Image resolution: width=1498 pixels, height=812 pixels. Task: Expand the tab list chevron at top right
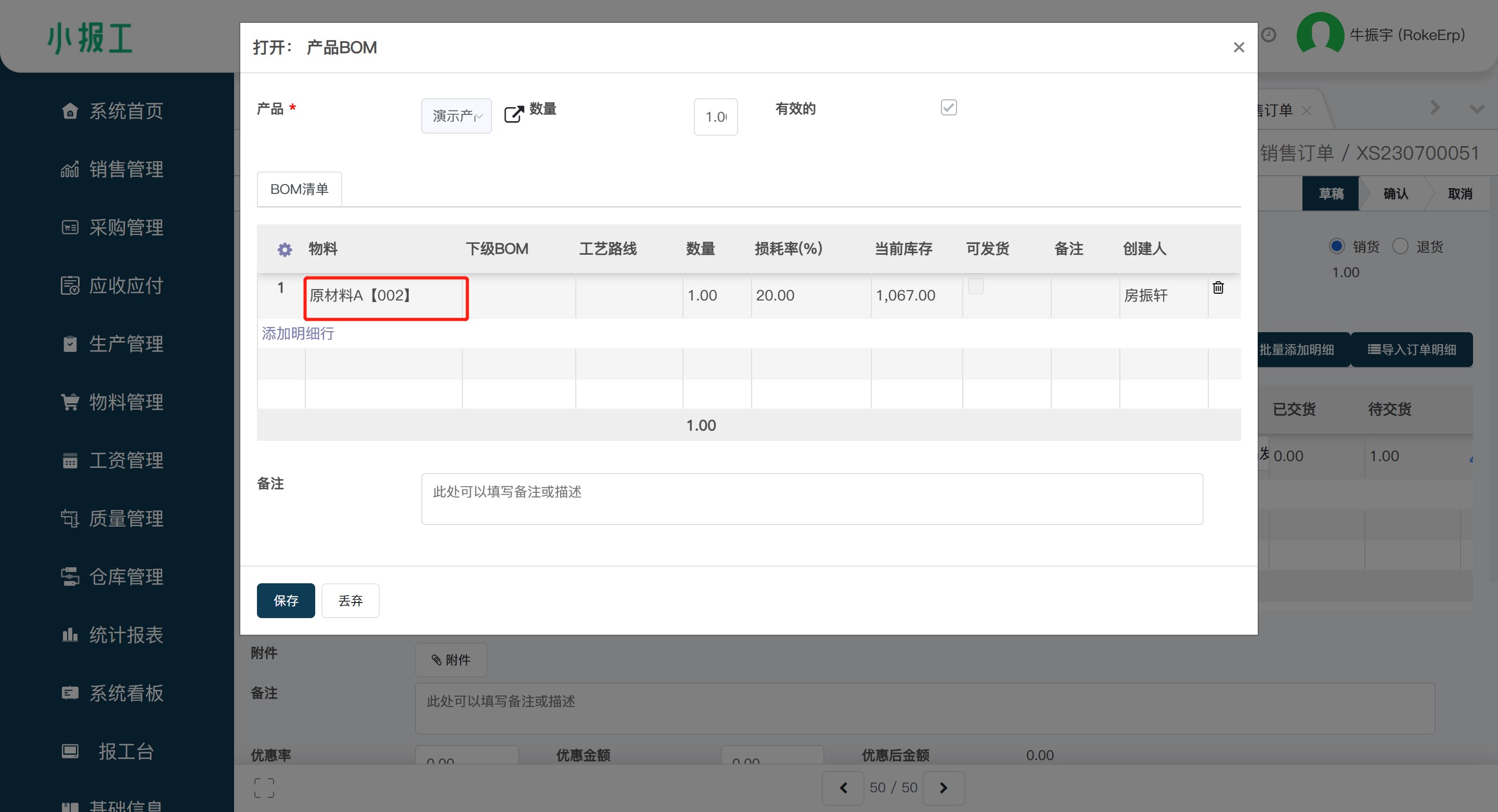pyautogui.click(x=1477, y=109)
